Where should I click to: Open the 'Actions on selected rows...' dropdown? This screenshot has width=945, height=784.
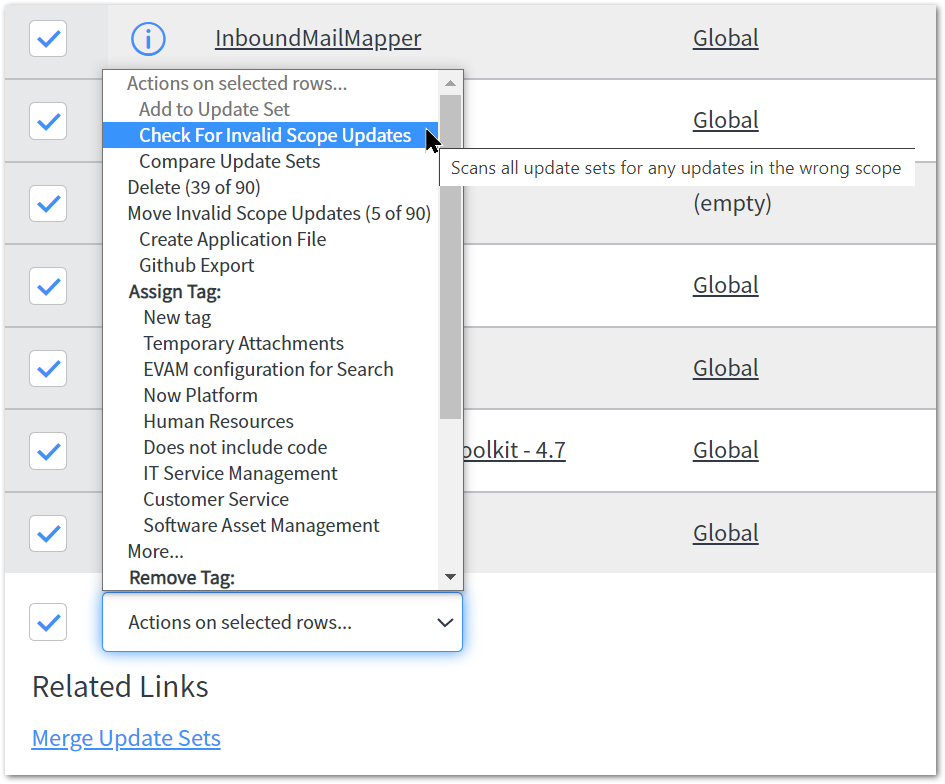282,622
